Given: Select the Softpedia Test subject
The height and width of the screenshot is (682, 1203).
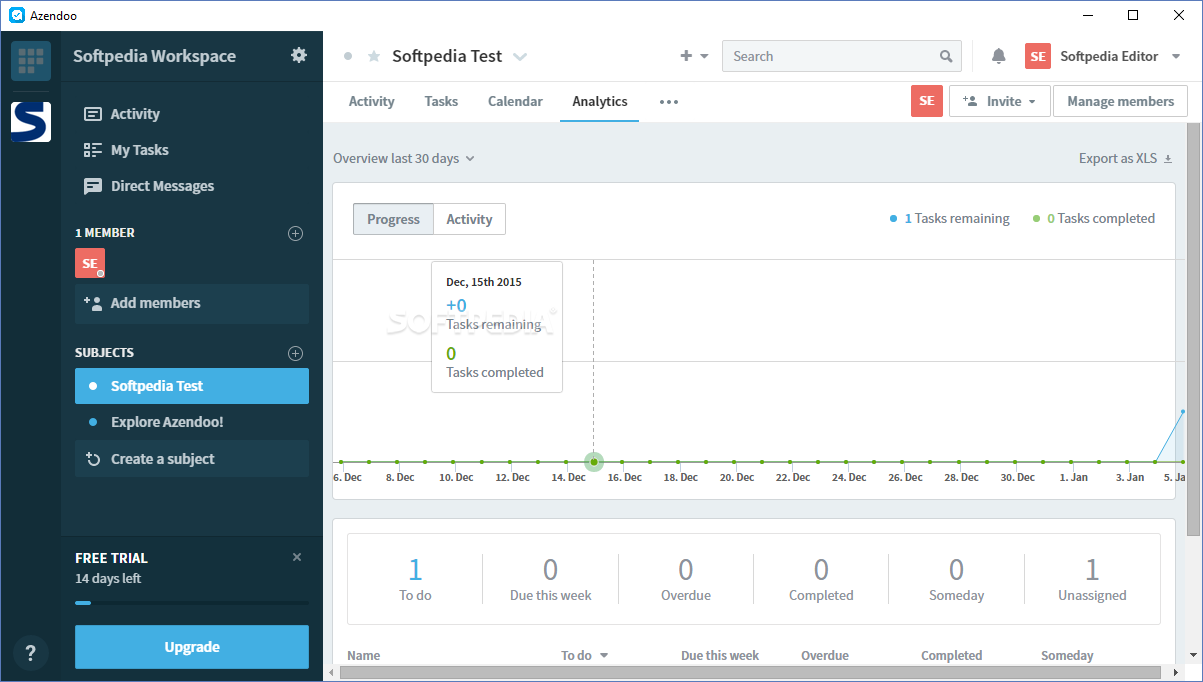Looking at the screenshot, I should click(x=192, y=386).
